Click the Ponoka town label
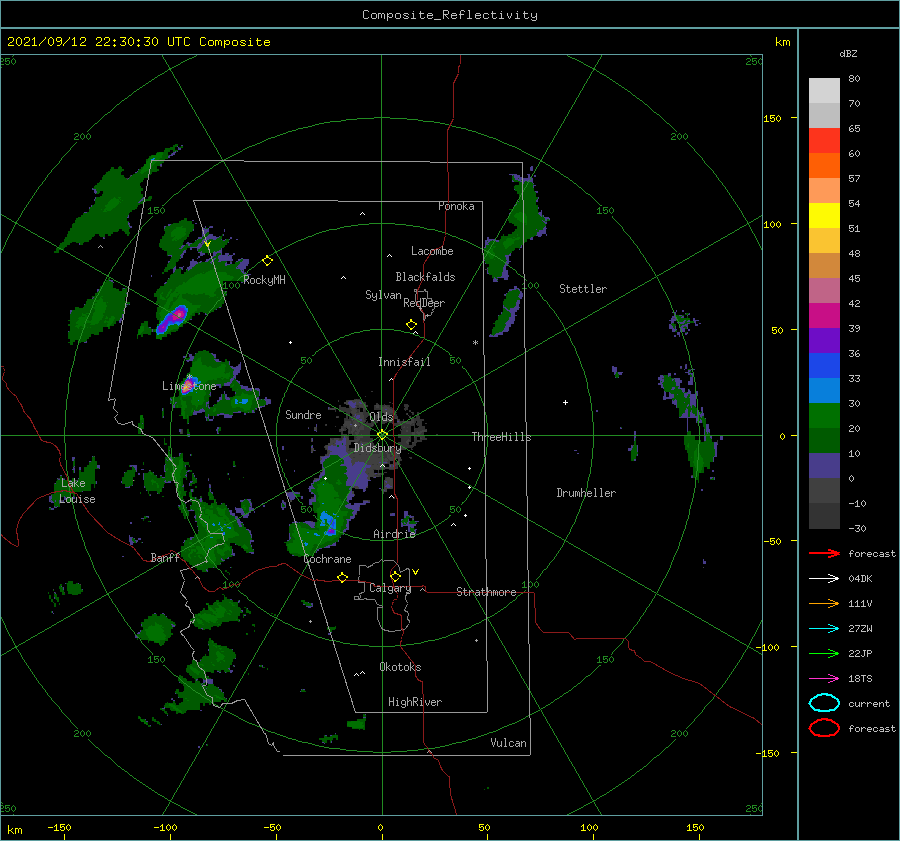Image resolution: width=900 pixels, height=841 pixels. click(456, 206)
